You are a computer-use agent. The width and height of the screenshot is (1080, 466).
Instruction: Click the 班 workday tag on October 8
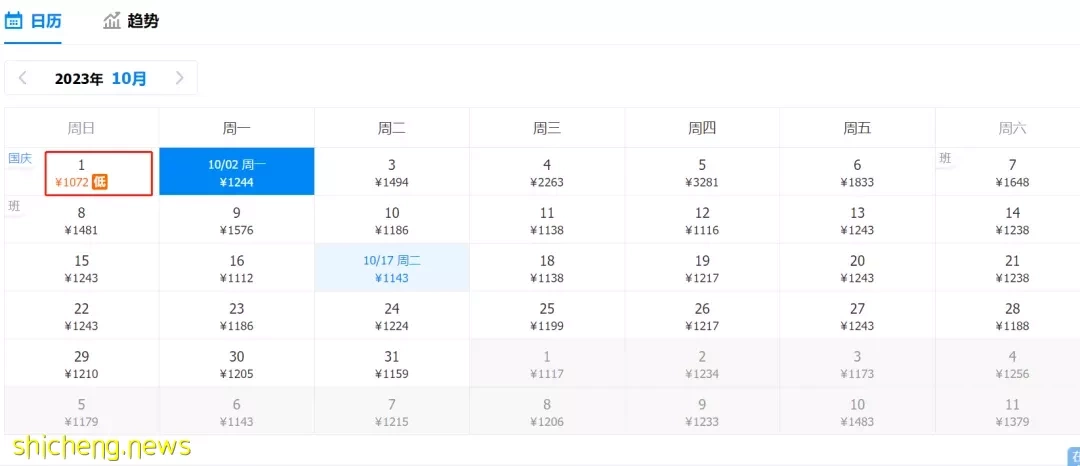pyautogui.click(x=14, y=206)
